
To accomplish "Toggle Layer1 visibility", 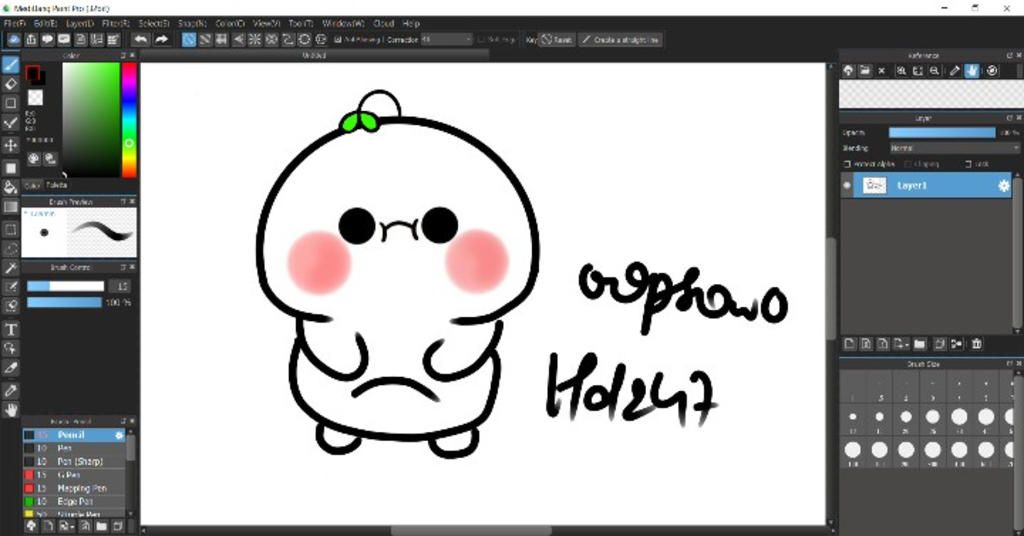I will coord(847,185).
